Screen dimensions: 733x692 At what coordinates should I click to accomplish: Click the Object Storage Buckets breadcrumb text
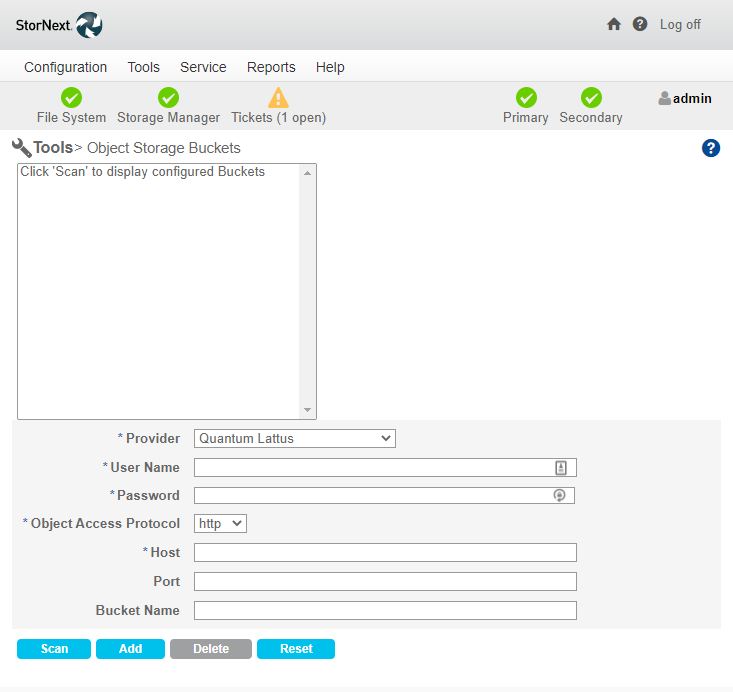164,148
